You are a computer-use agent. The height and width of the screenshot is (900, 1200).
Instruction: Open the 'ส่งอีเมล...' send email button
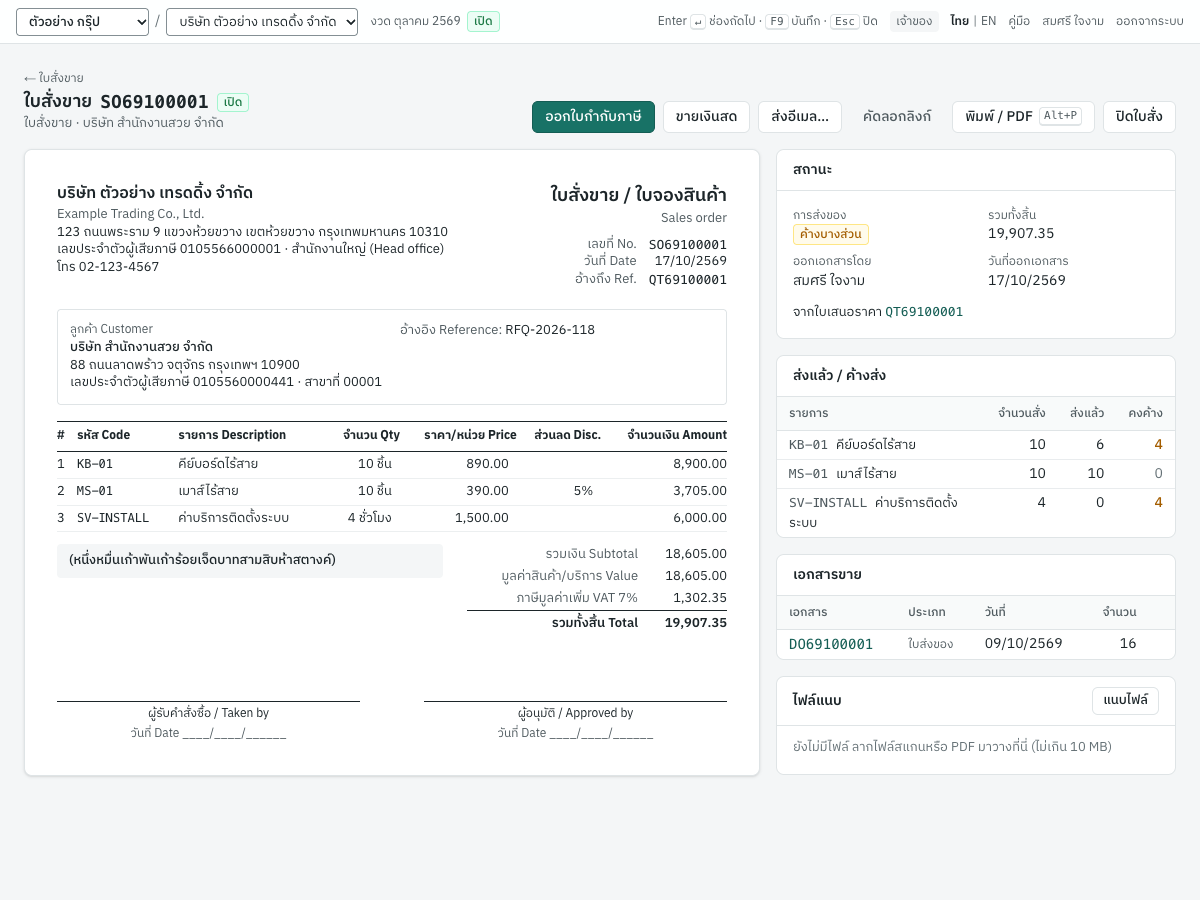coord(800,117)
